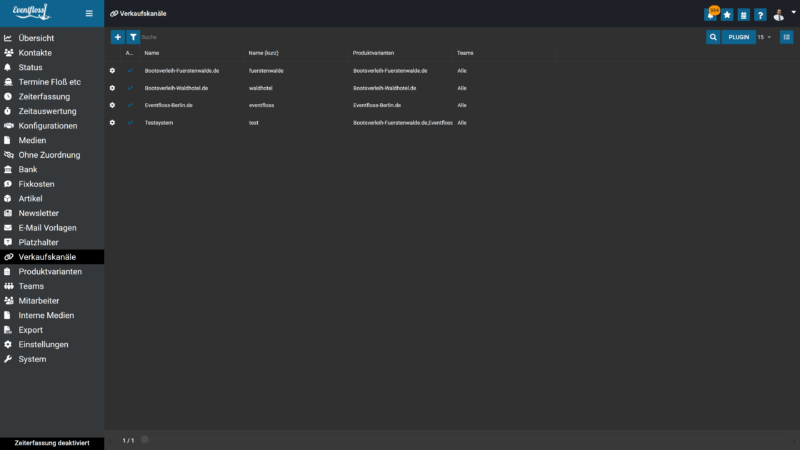This screenshot has width=800, height=450.
Task: Click the Medien file icon
Action: [8, 140]
